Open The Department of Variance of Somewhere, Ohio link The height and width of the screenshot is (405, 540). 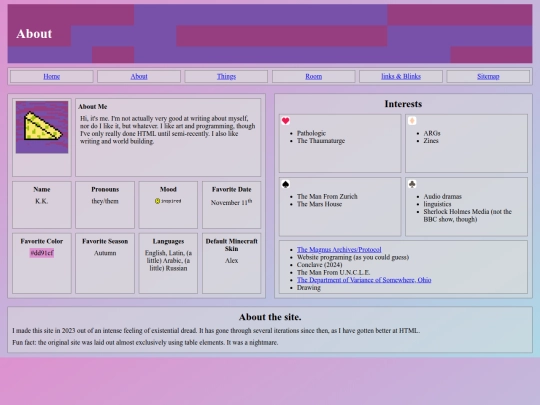point(364,280)
